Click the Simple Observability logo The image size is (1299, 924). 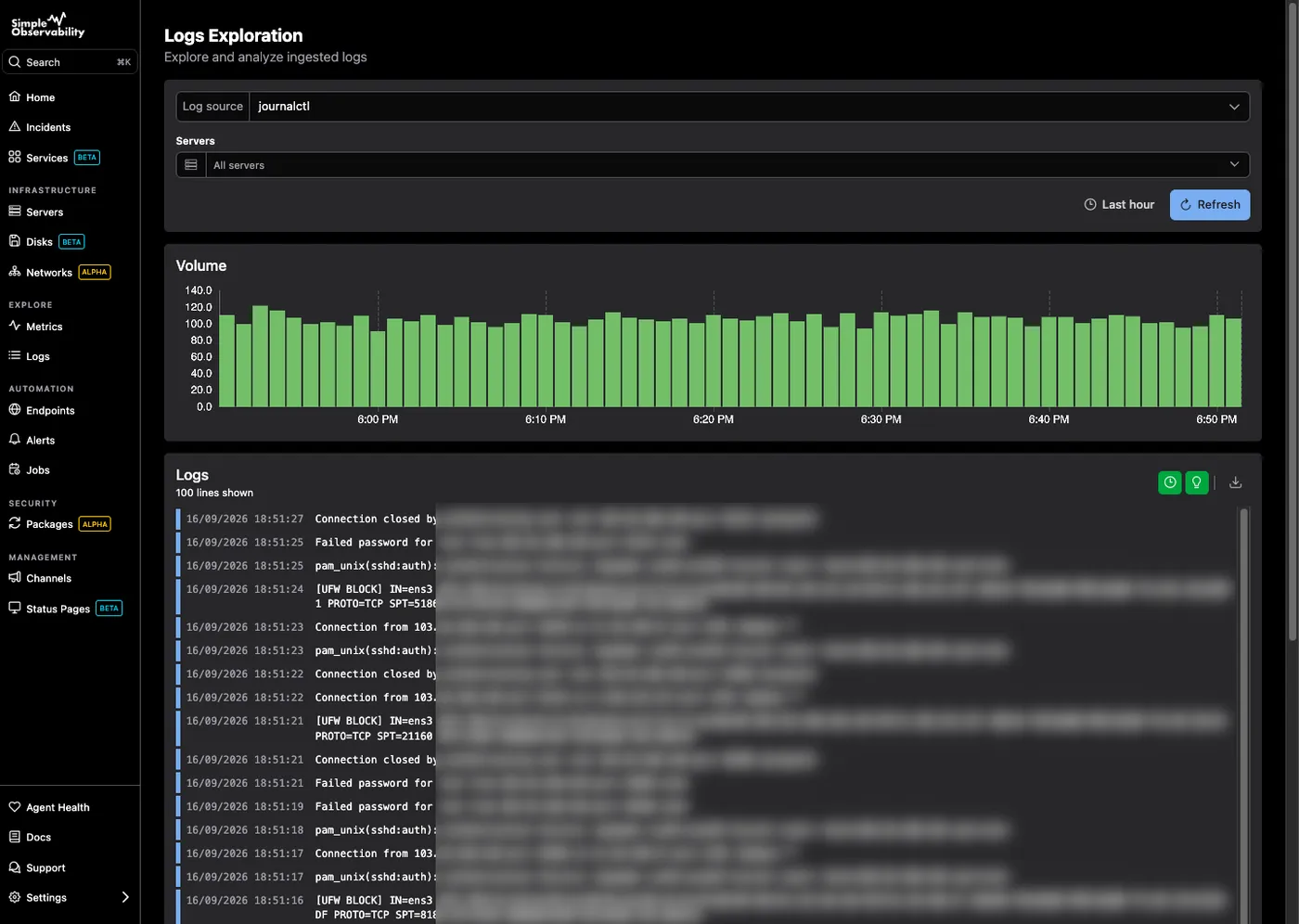48,24
